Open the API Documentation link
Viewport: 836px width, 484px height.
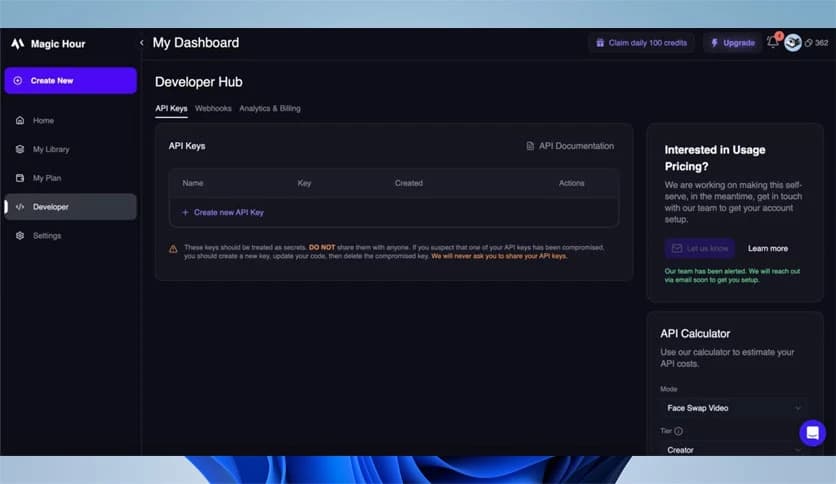570,146
